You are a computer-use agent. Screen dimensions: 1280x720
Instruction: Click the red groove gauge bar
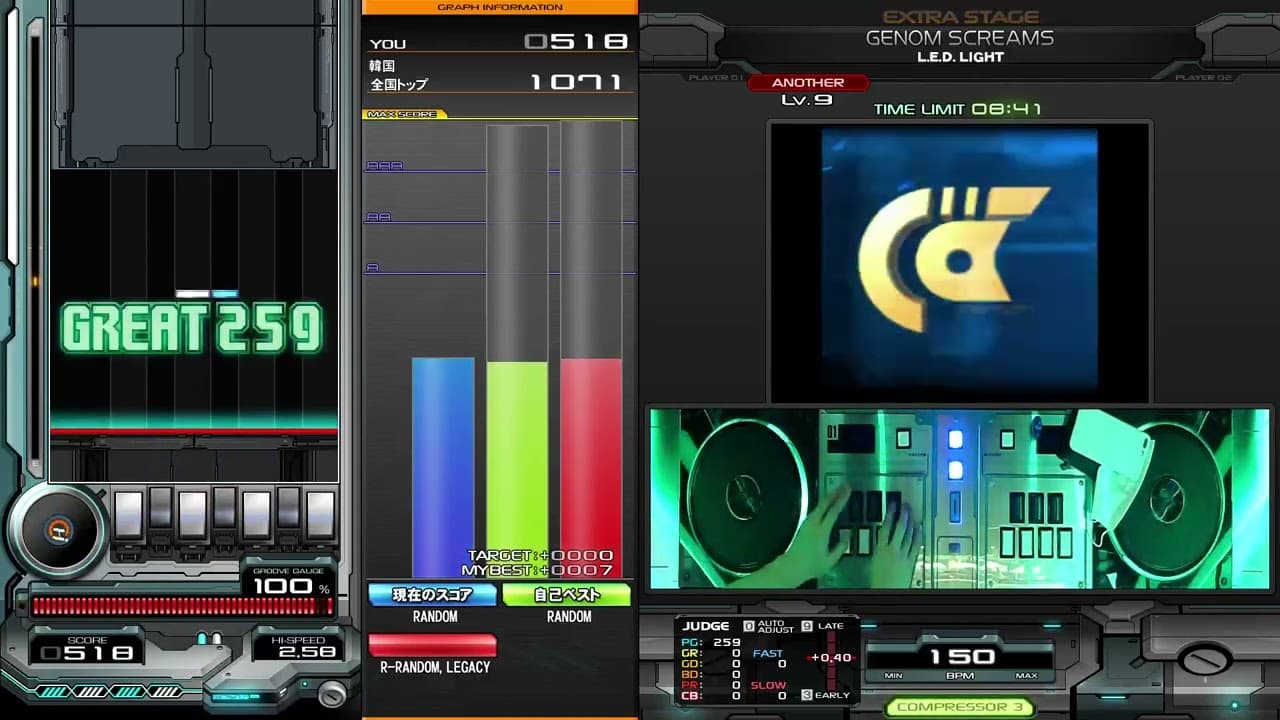(x=182, y=605)
